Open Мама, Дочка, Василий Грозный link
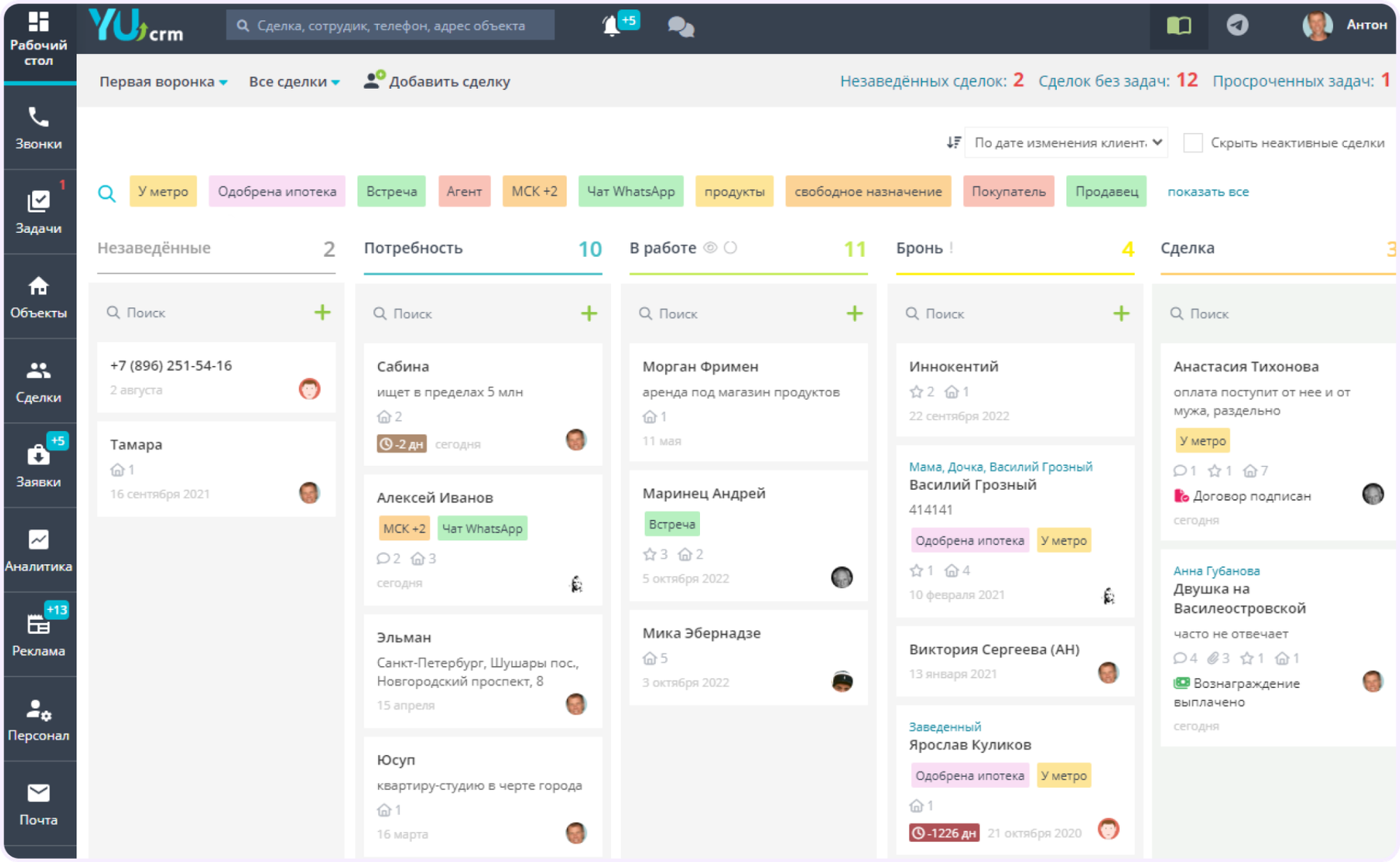The image size is (1400, 862). (x=1000, y=467)
